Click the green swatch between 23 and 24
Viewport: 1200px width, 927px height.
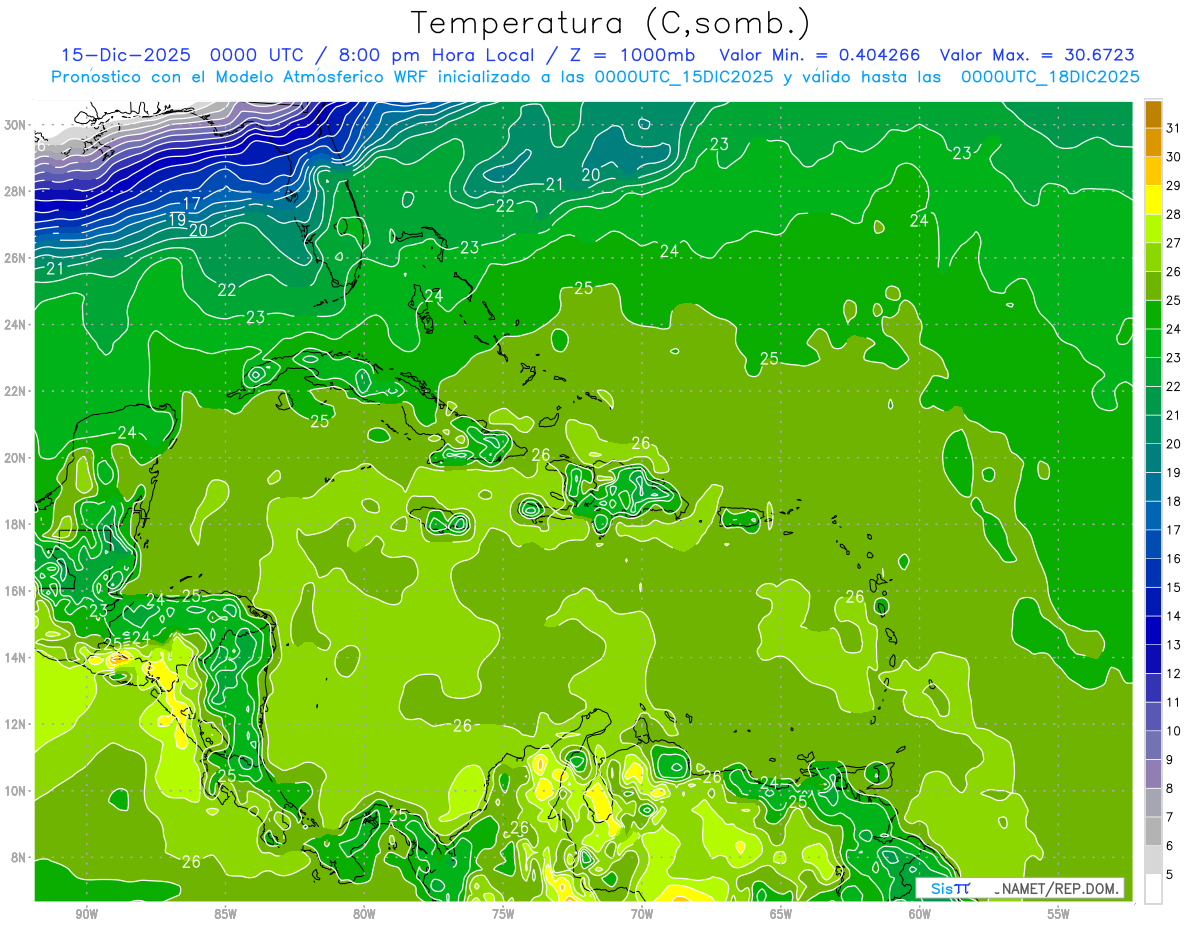click(1153, 343)
